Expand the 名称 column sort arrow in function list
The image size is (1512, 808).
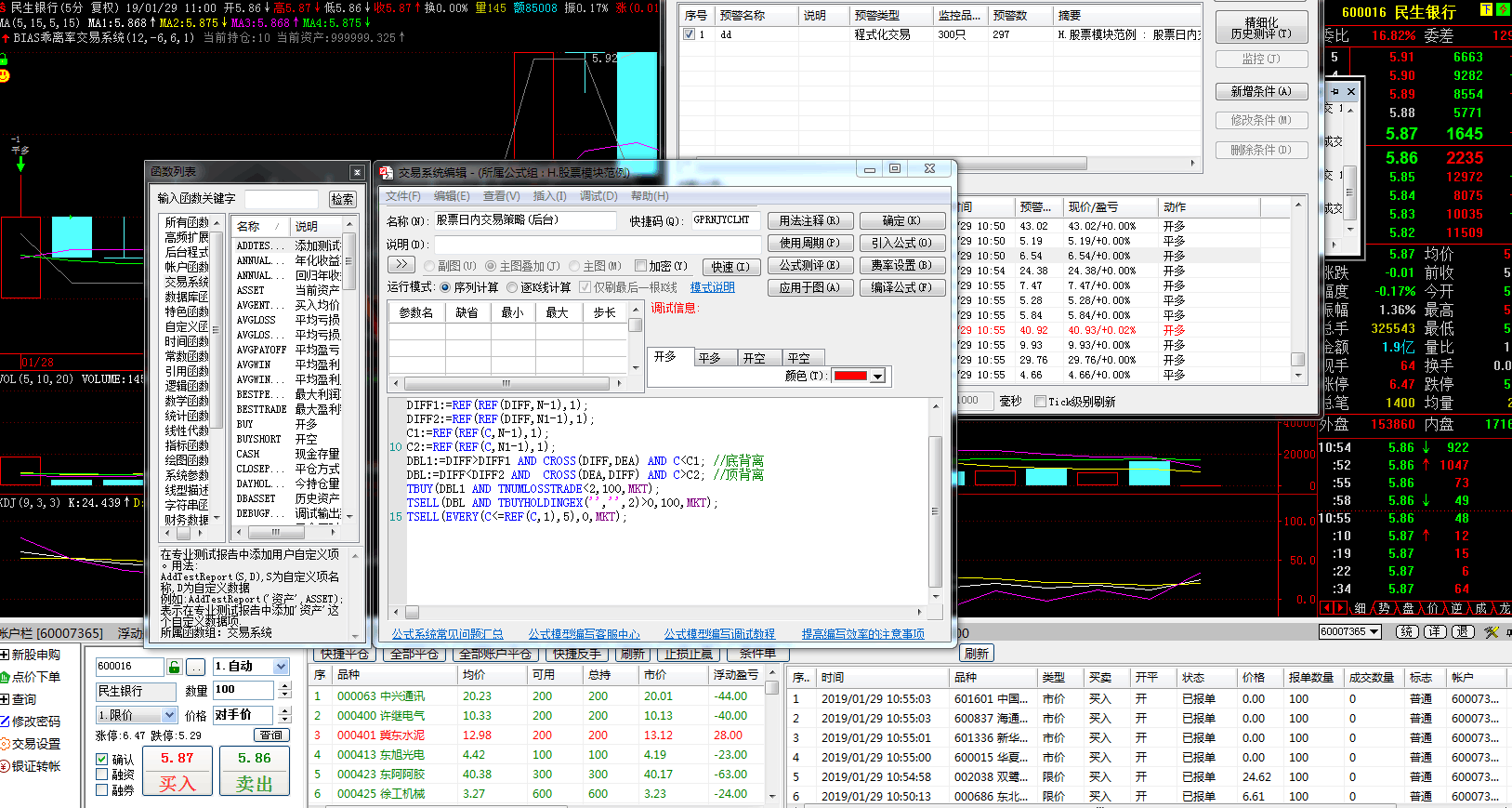pos(277,226)
